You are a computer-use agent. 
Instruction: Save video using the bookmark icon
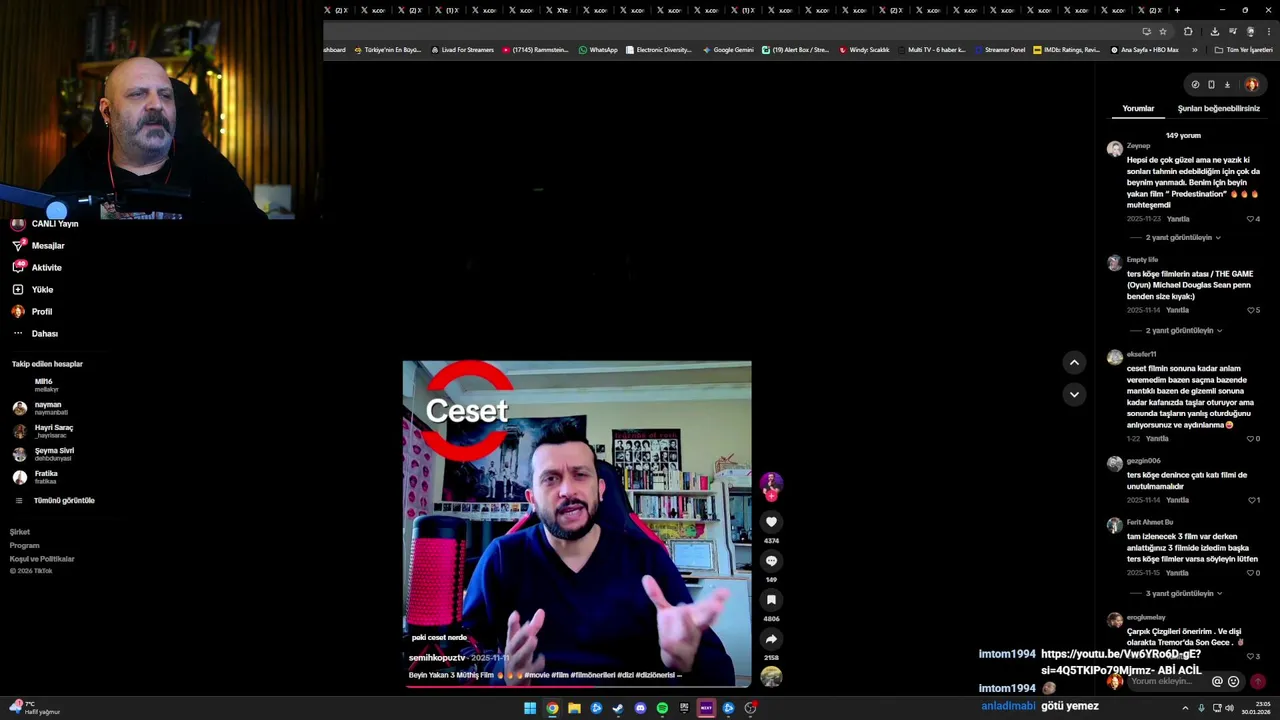tap(771, 600)
